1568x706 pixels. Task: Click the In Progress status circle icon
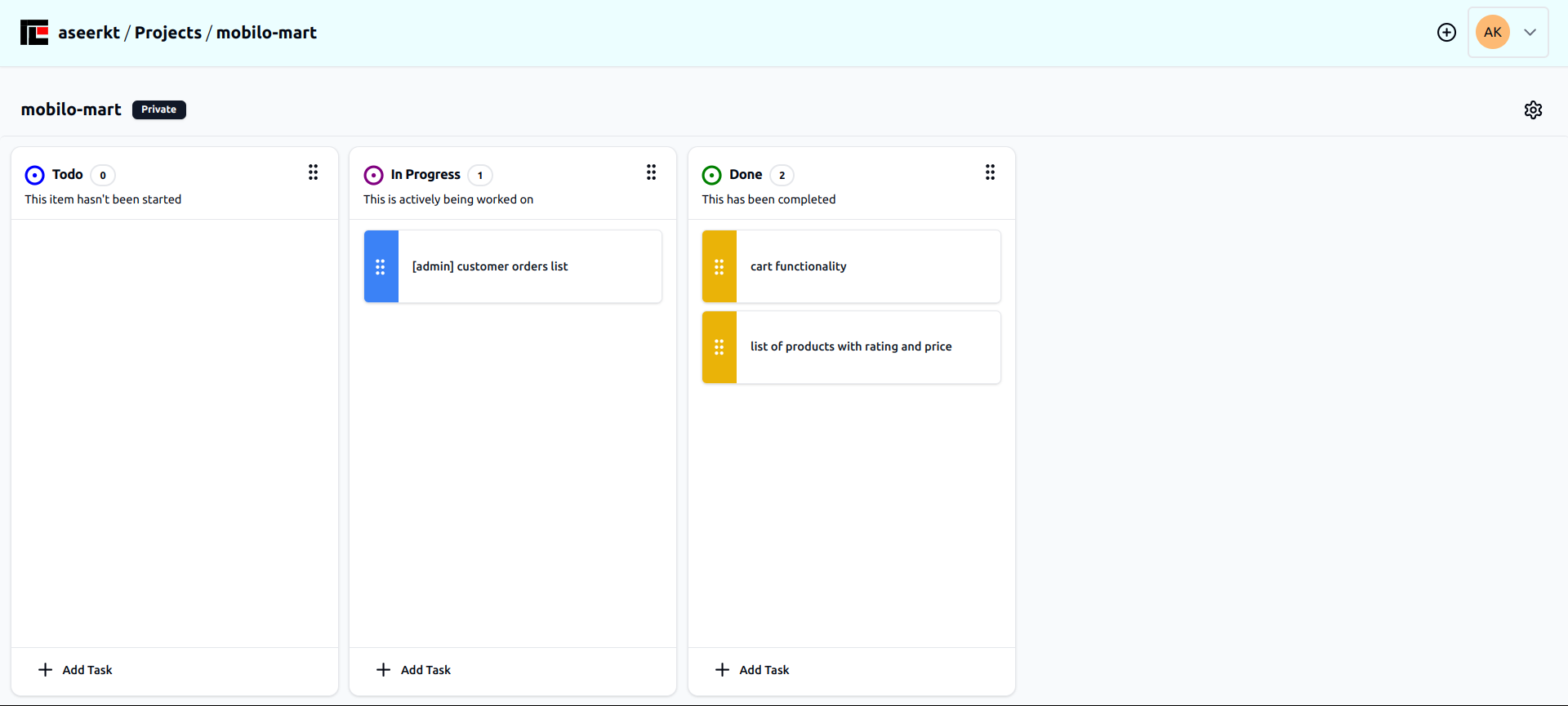(373, 175)
